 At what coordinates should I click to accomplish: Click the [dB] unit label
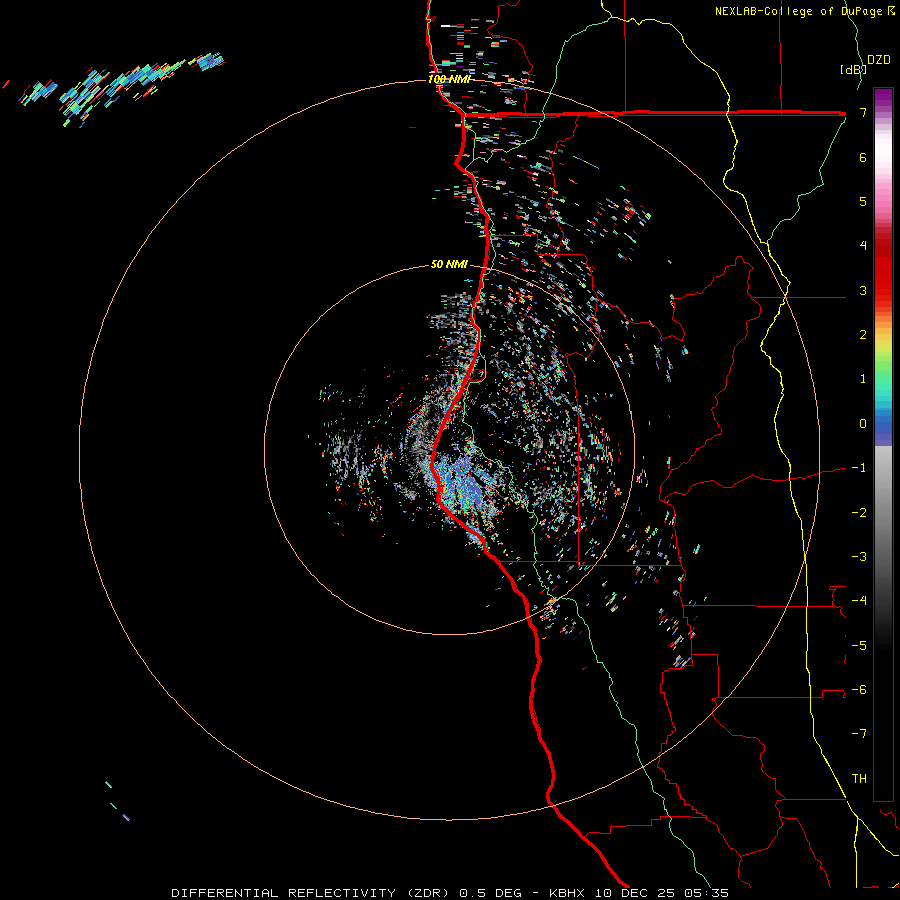[852, 69]
